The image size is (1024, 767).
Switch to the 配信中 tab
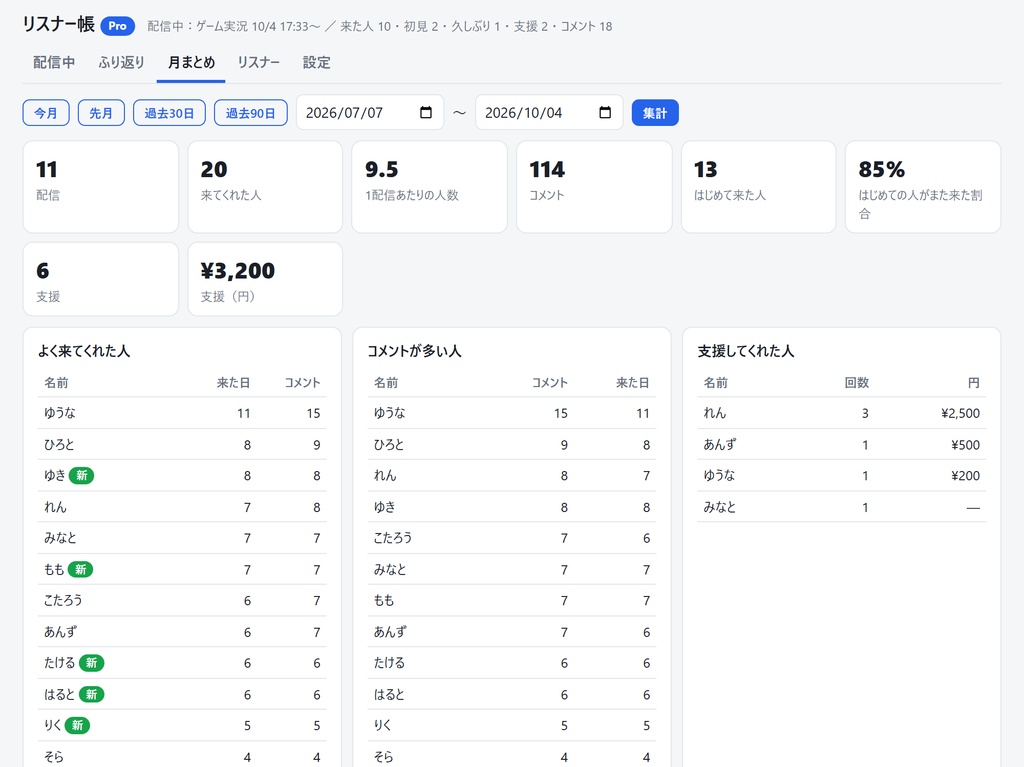coord(54,63)
